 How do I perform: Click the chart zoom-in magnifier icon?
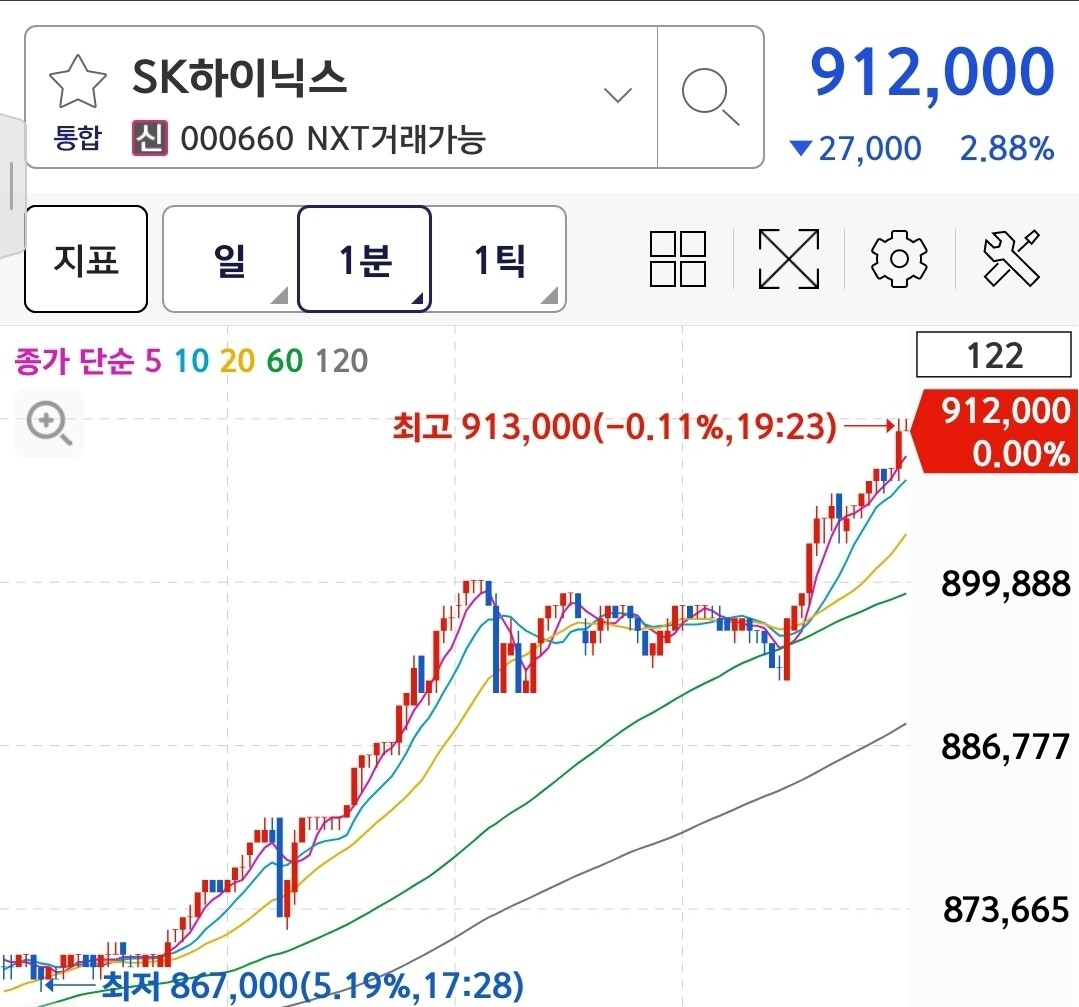(x=48, y=423)
